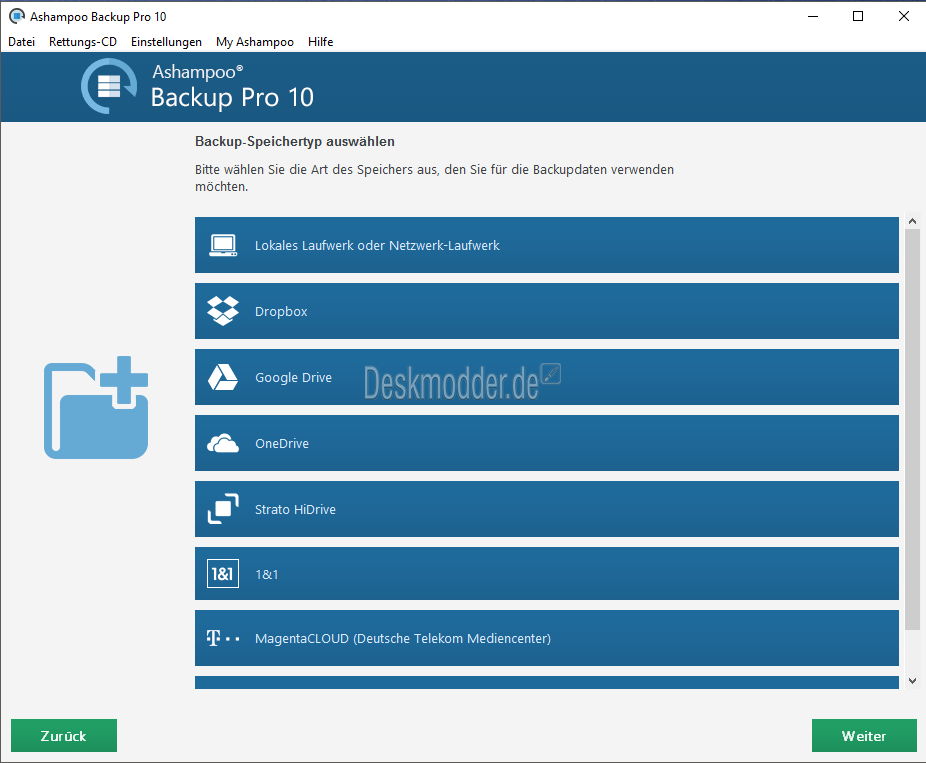Choose Dropbox as backup storage
This screenshot has width=926, height=763.
(546, 311)
